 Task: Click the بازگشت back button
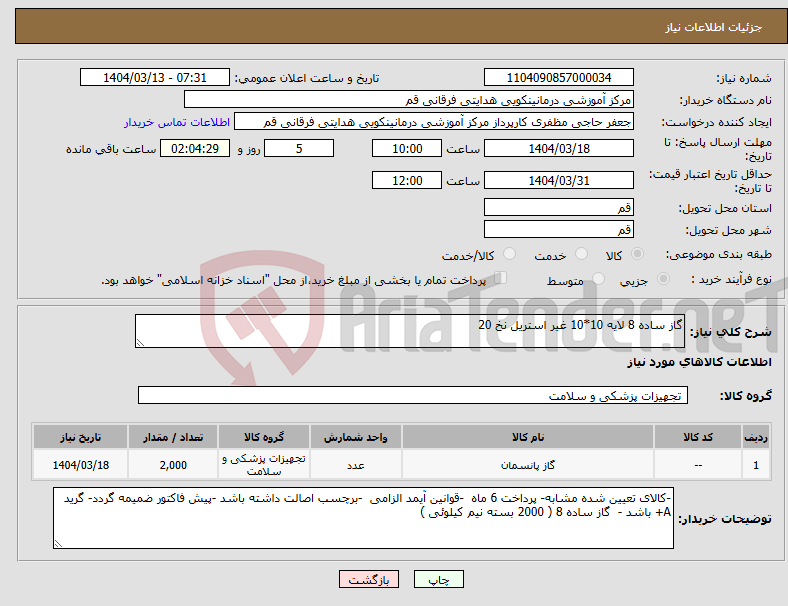tap(369, 579)
